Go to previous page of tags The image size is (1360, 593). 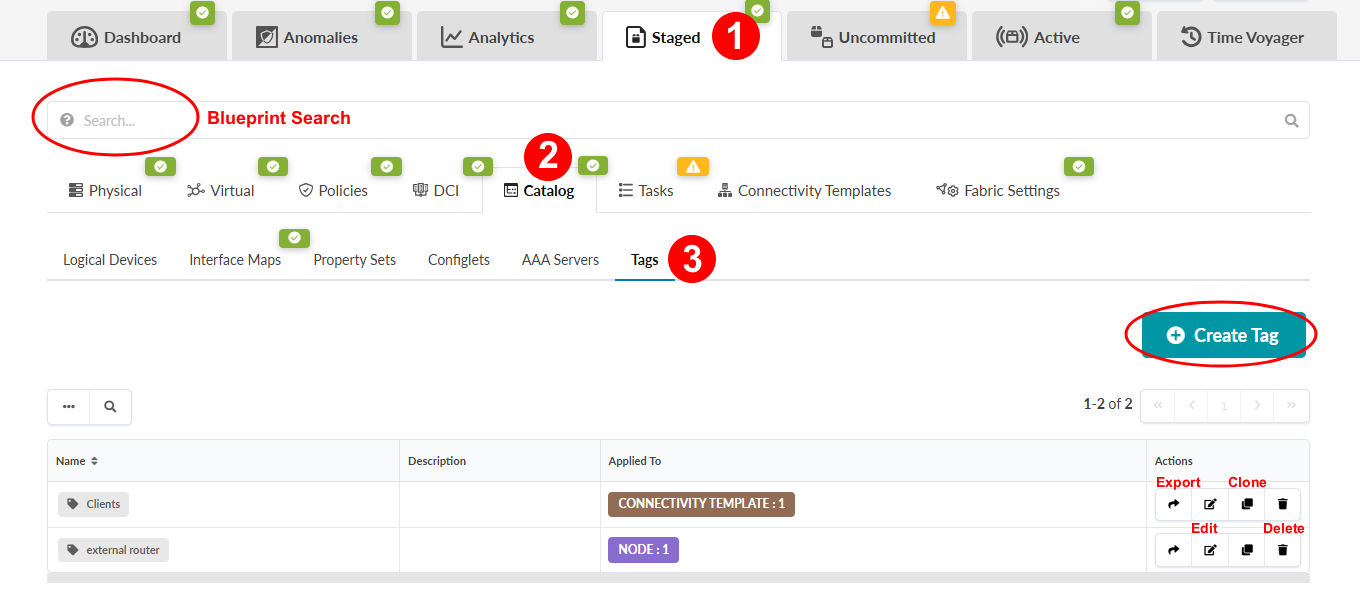coord(1191,405)
